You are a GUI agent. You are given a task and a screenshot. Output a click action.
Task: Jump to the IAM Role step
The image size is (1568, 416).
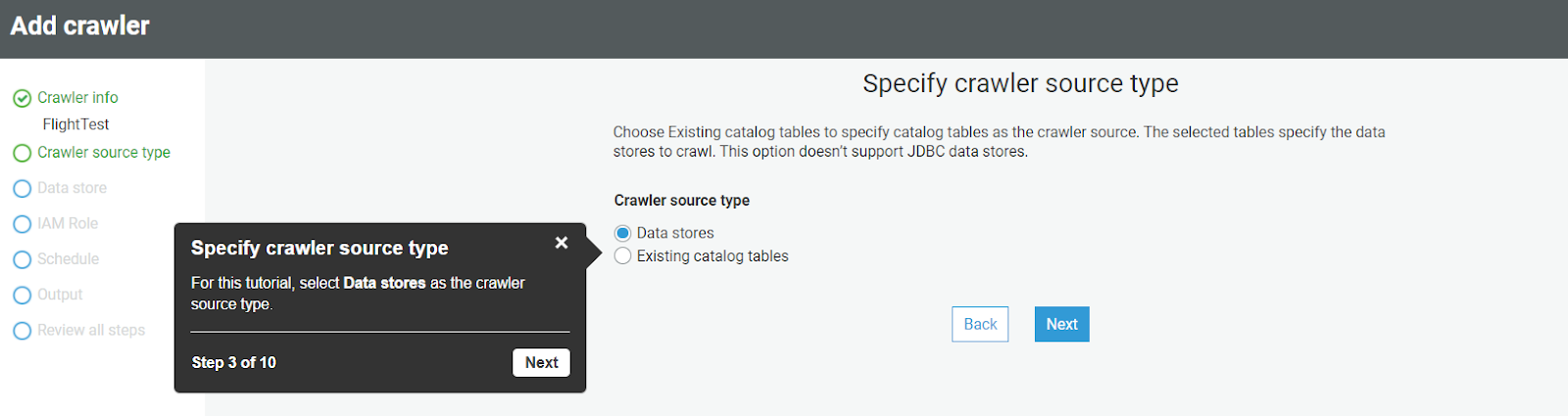click(68, 223)
